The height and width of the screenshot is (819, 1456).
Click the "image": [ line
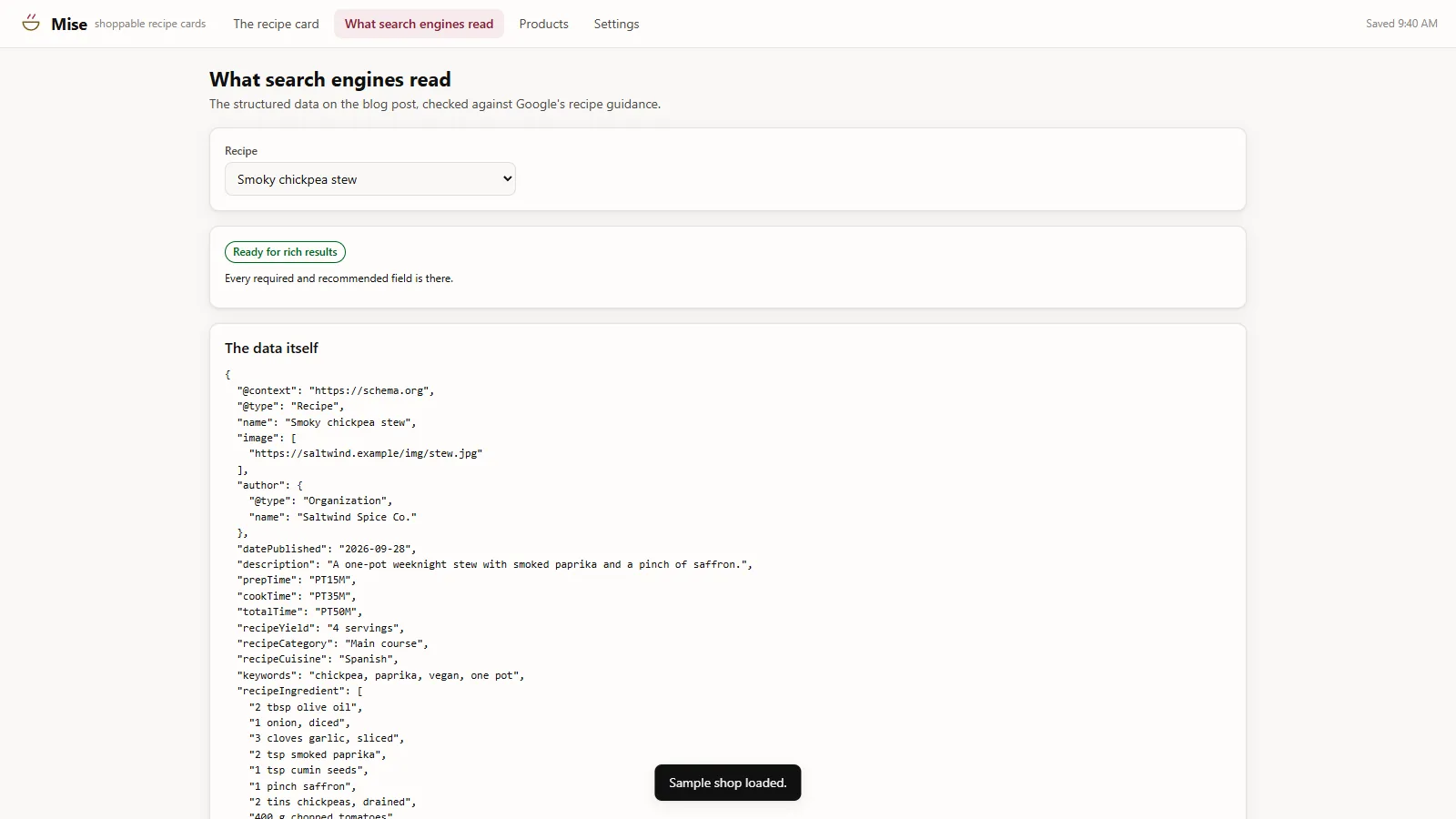click(x=267, y=438)
